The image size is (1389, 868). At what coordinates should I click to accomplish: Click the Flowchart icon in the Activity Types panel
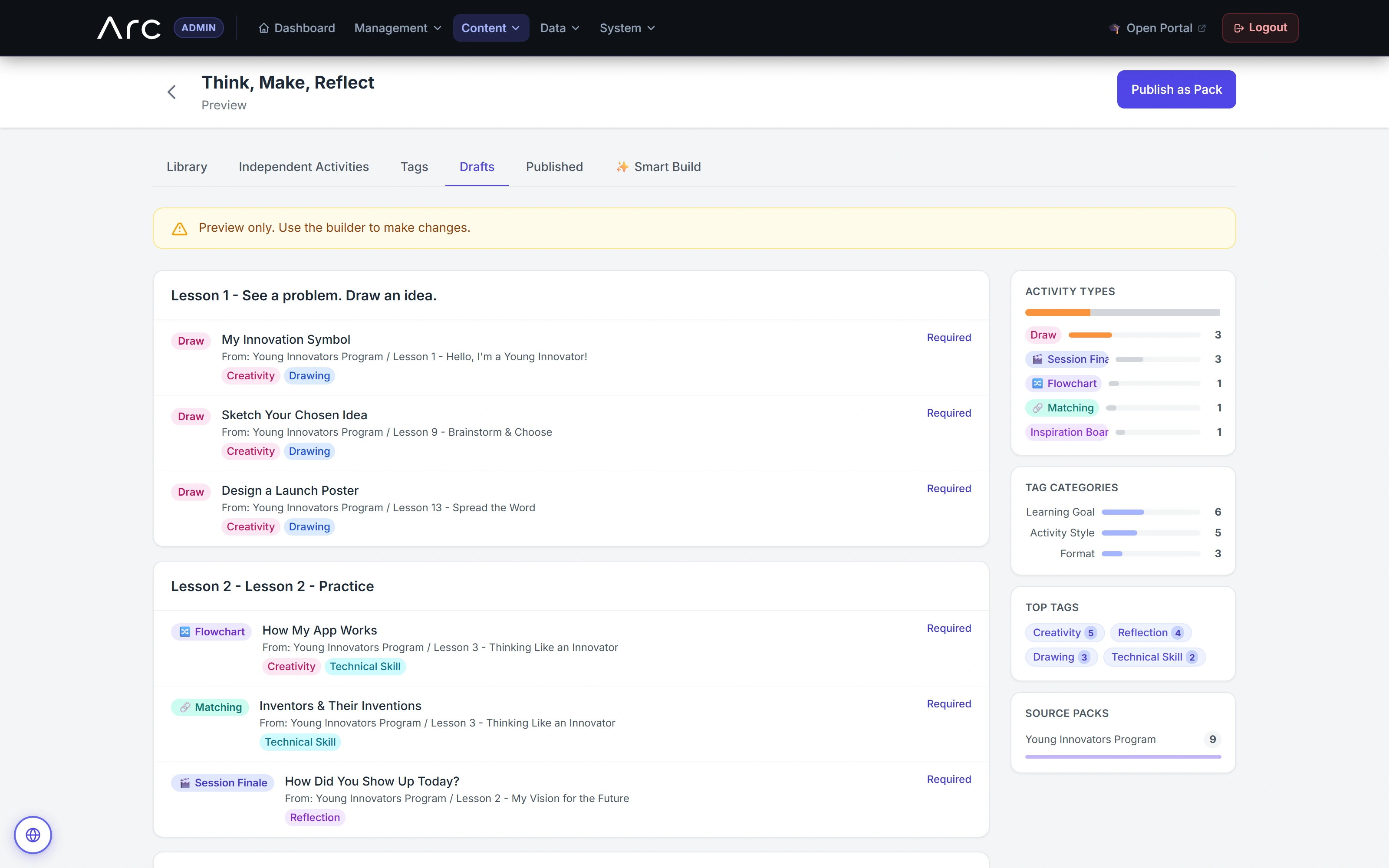pyautogui.click(x=1037, y=384)
